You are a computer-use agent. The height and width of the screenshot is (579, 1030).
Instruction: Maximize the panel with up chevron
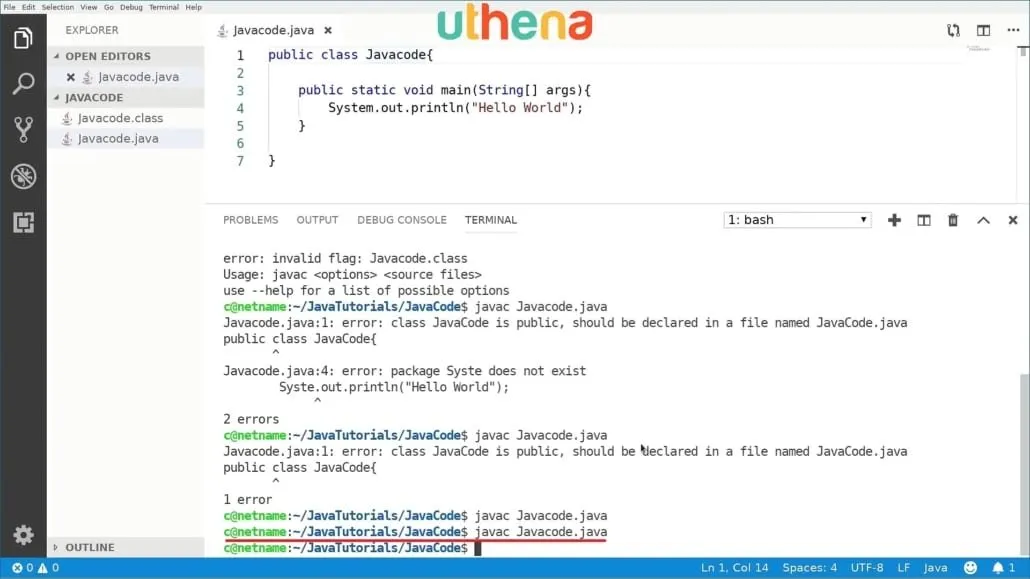[983, 220]
